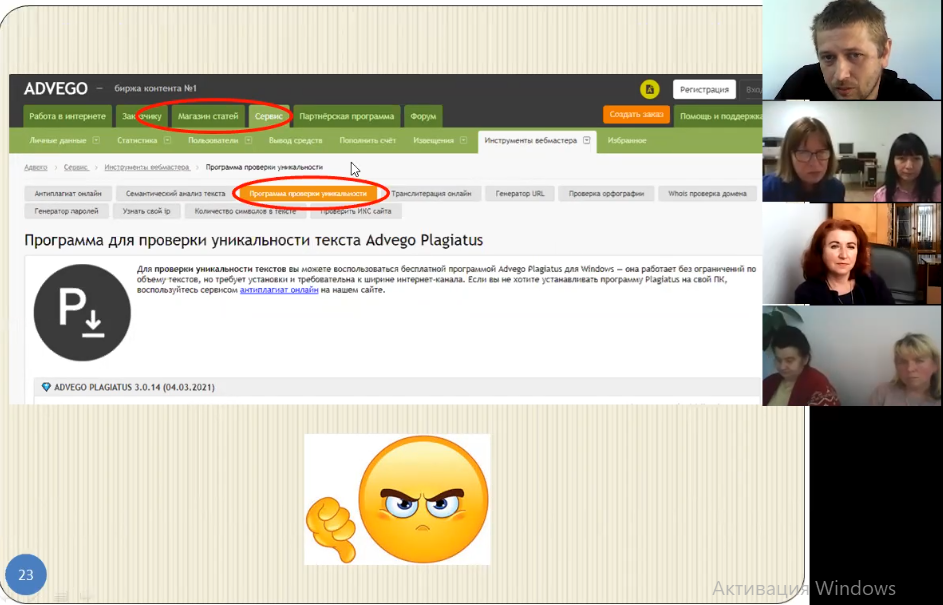Select the Генератор URL tool button

[x=520, y=194]
